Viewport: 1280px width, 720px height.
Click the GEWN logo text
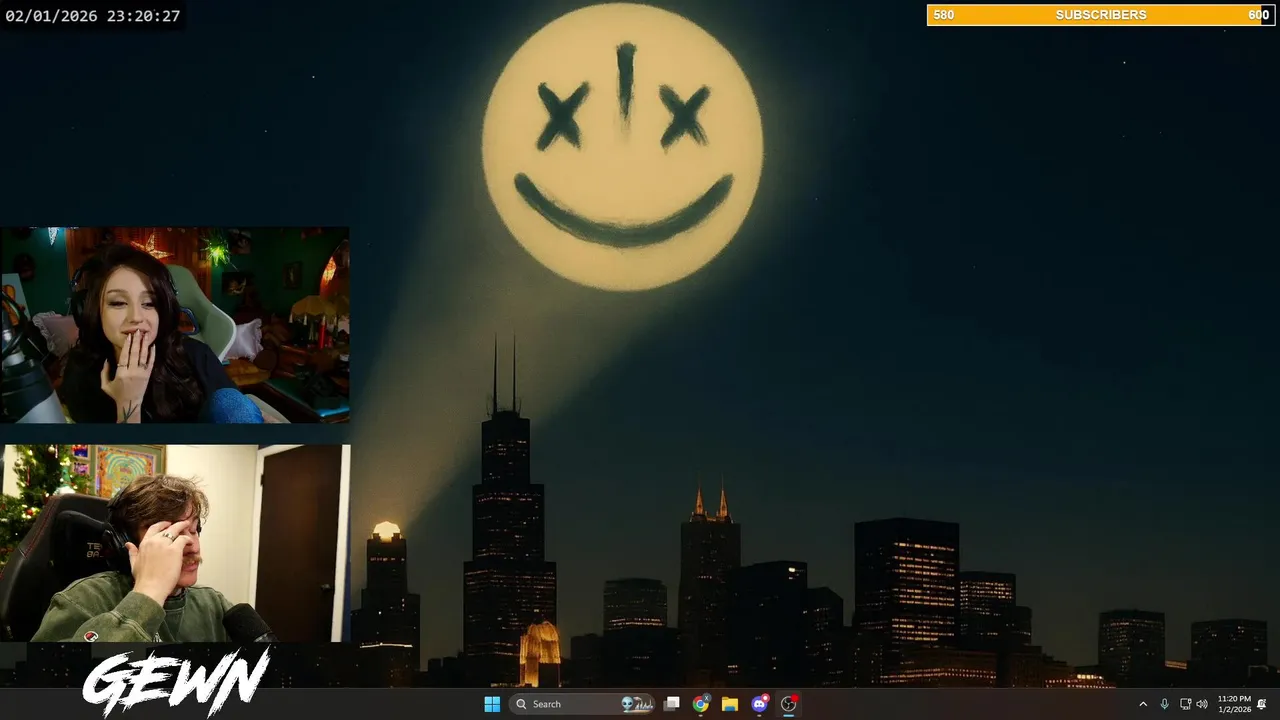click(x=176, y=682)
